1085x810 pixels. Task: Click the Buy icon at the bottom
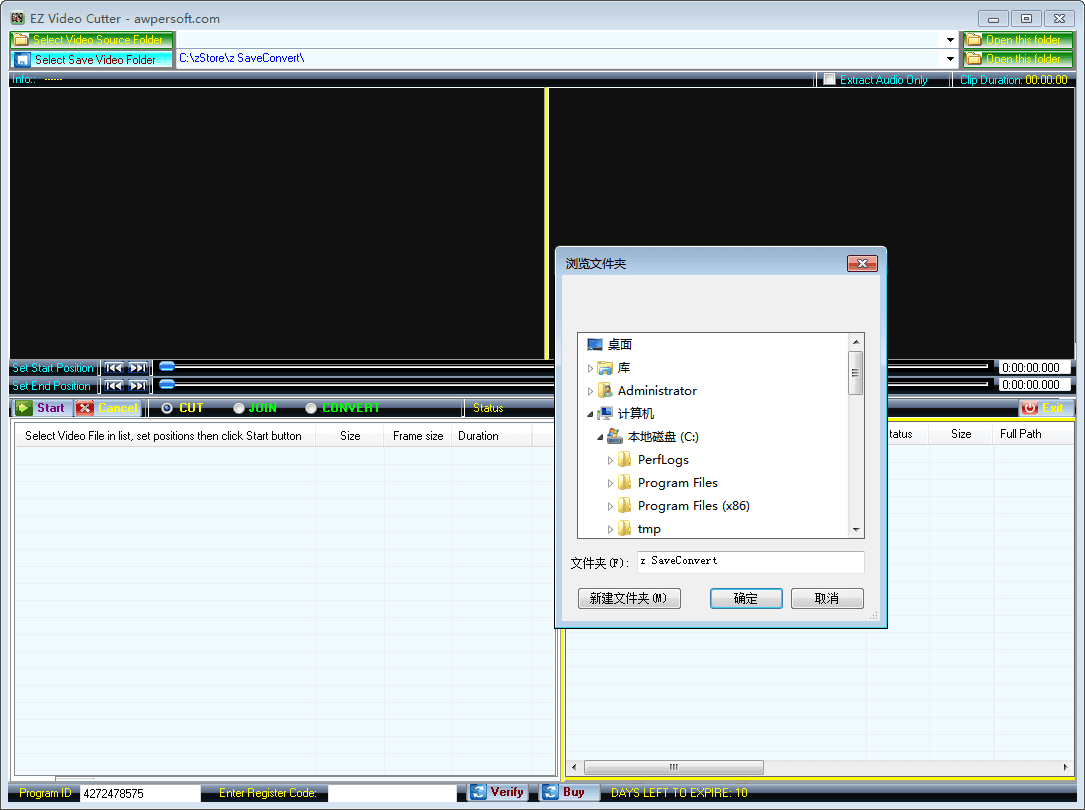[x=551, y=791]
